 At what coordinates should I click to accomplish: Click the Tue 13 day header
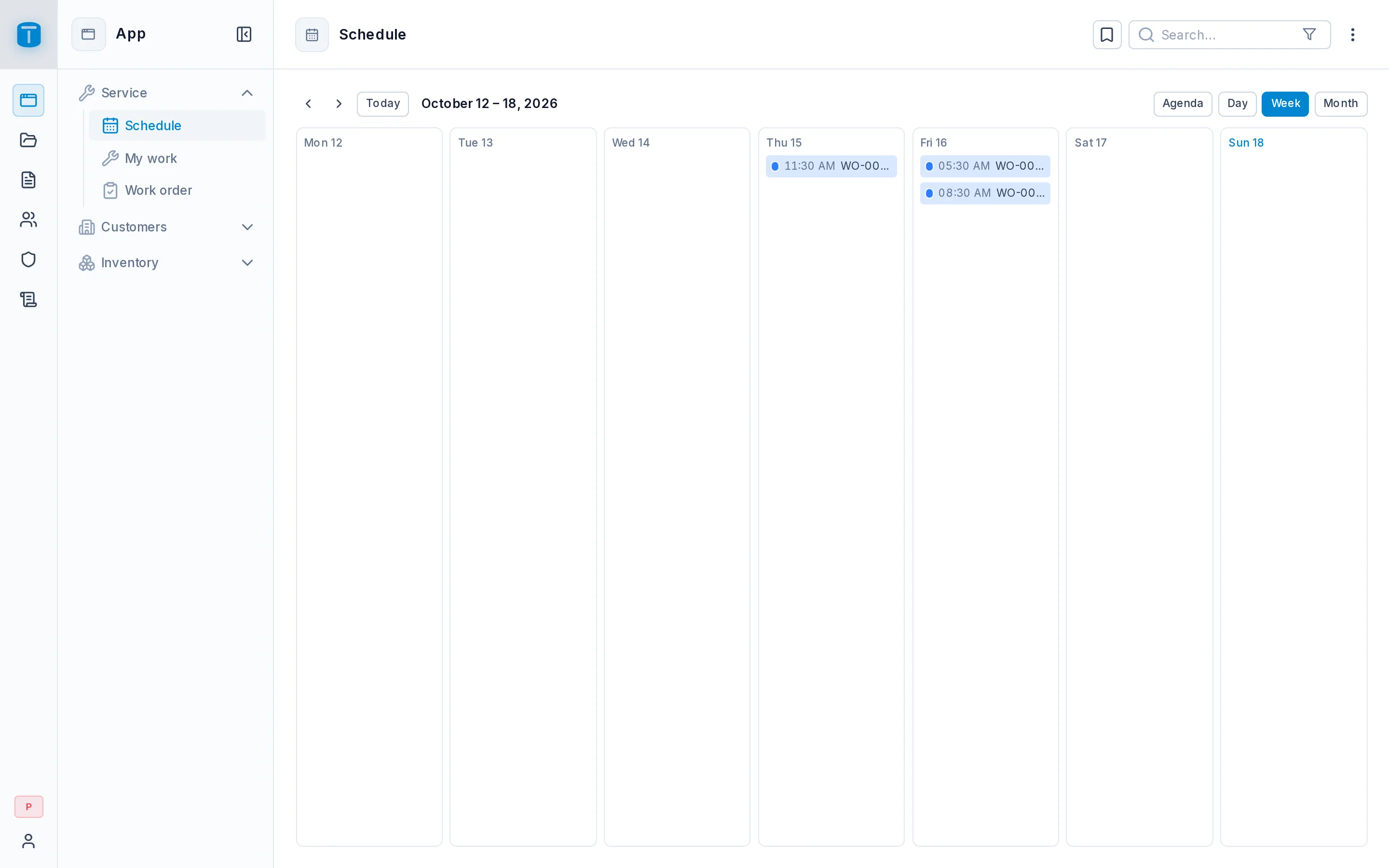[x=475, y=143]
